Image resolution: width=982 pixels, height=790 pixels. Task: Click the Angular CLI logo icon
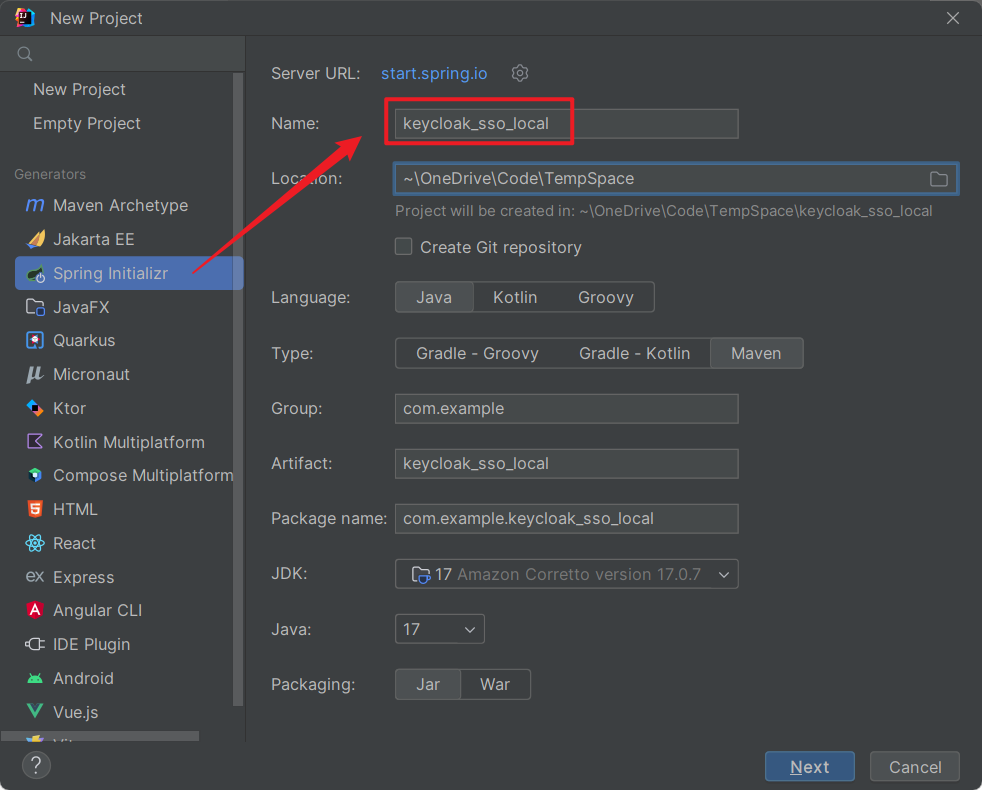(35, 610)
